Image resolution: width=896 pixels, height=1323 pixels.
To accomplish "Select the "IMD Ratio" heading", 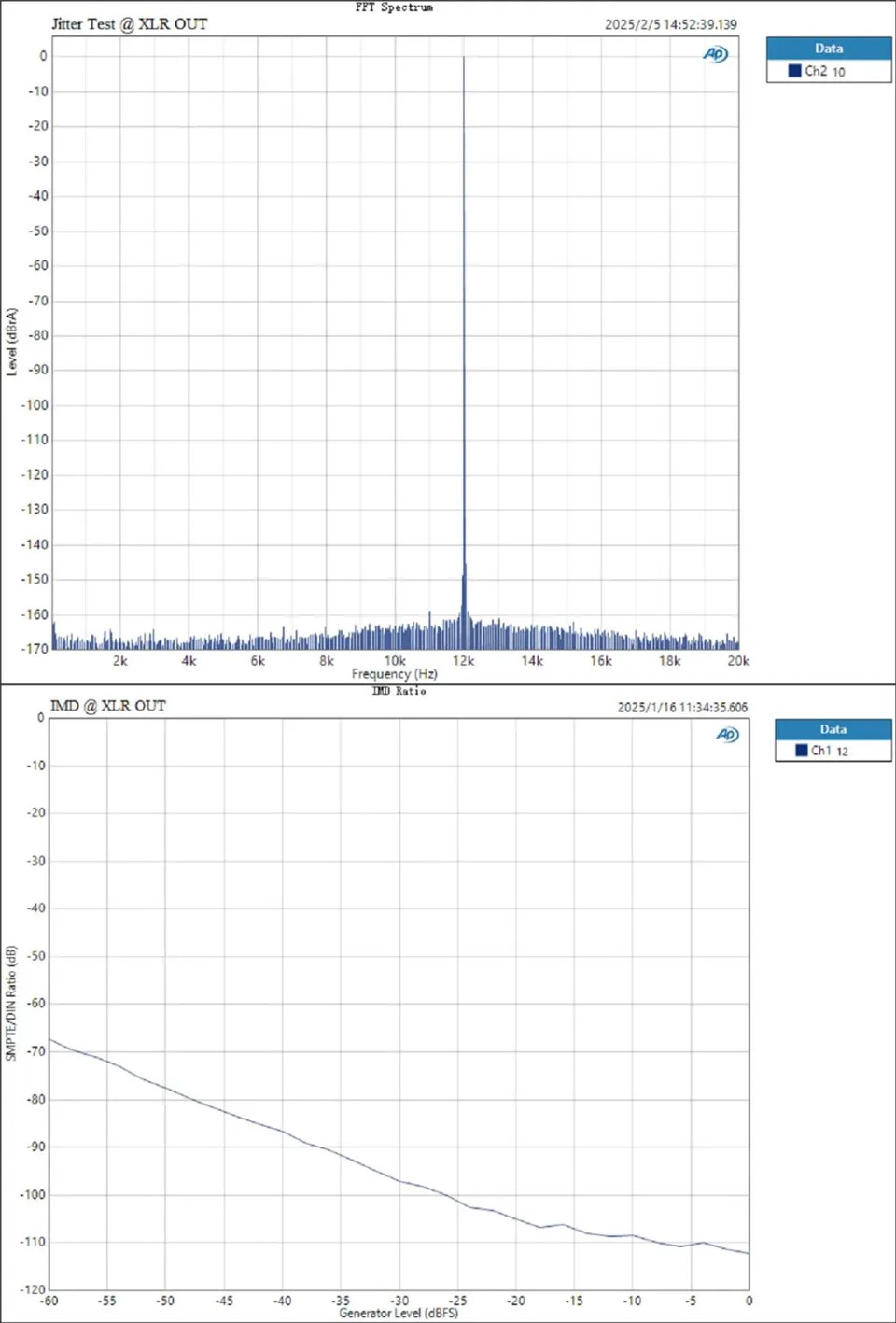I will pos(399,691).
